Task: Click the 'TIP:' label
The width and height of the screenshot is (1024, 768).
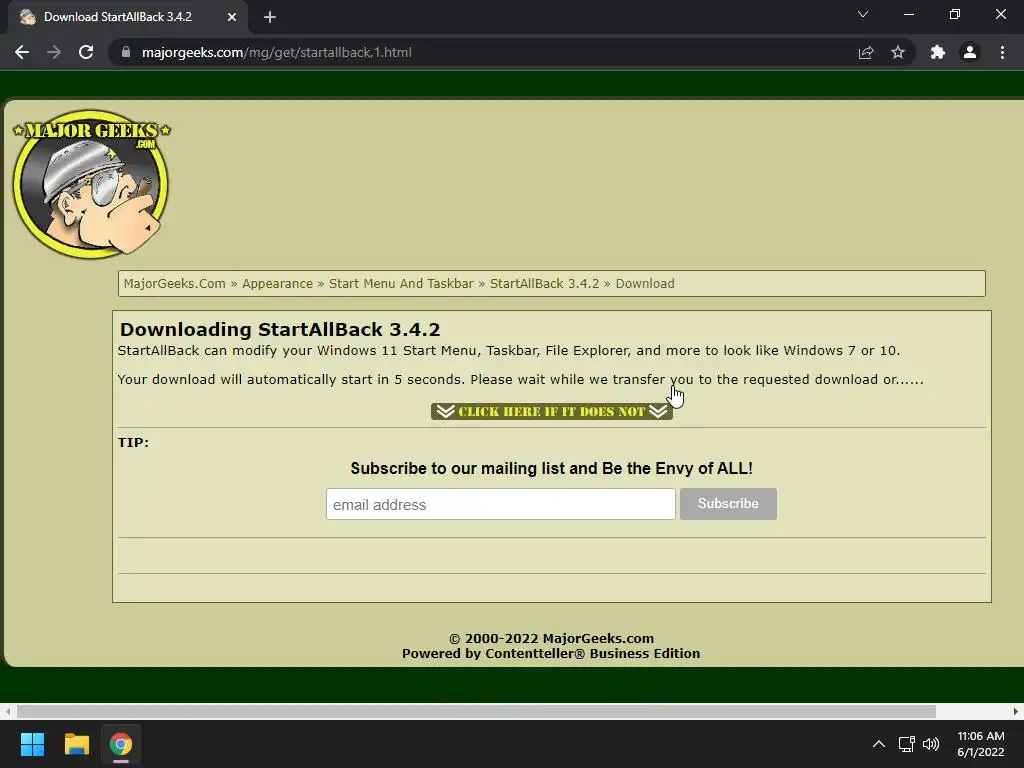Action: pos(133,442)
